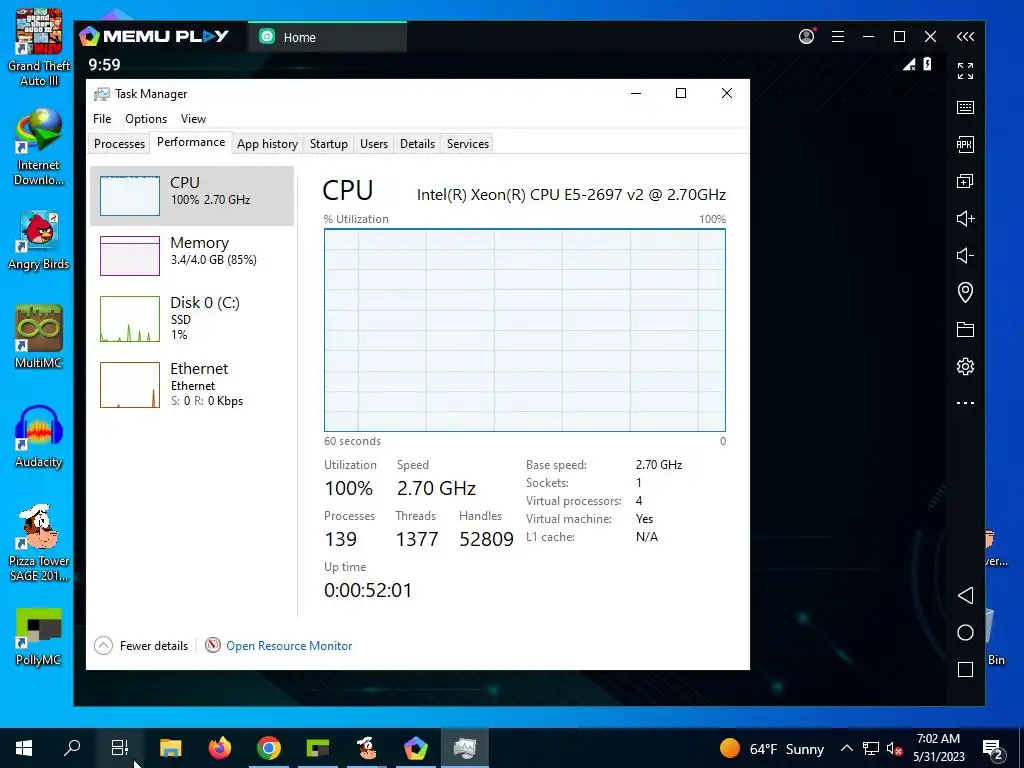Image resolution: width=1024 pixels, height=768 pixels.
Task: Open Resource Monitor link
Action: coord(289,646)
